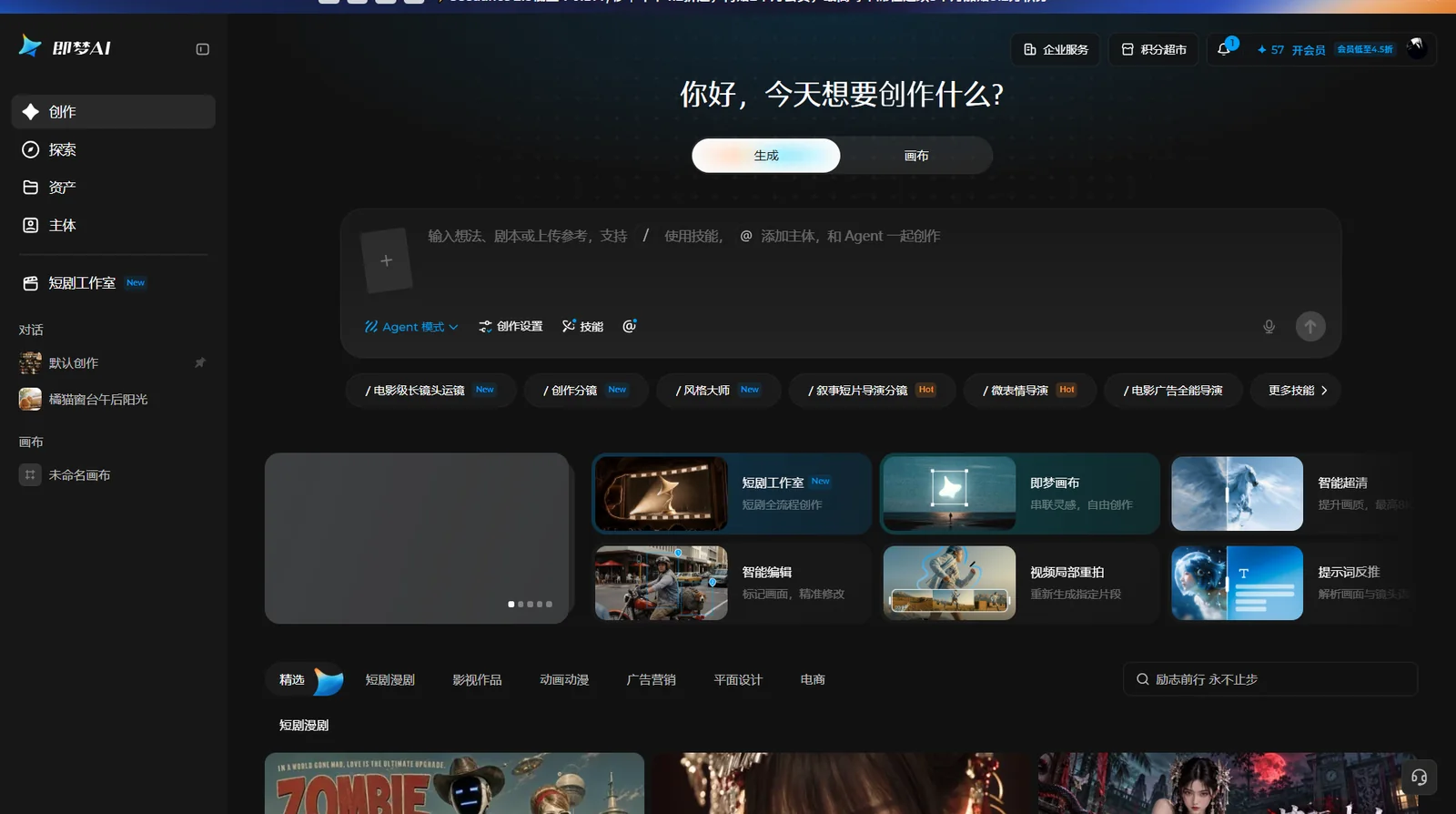
Task: Select the 叙事短片导演分镜 skill chip
Action: coord(872,390)
